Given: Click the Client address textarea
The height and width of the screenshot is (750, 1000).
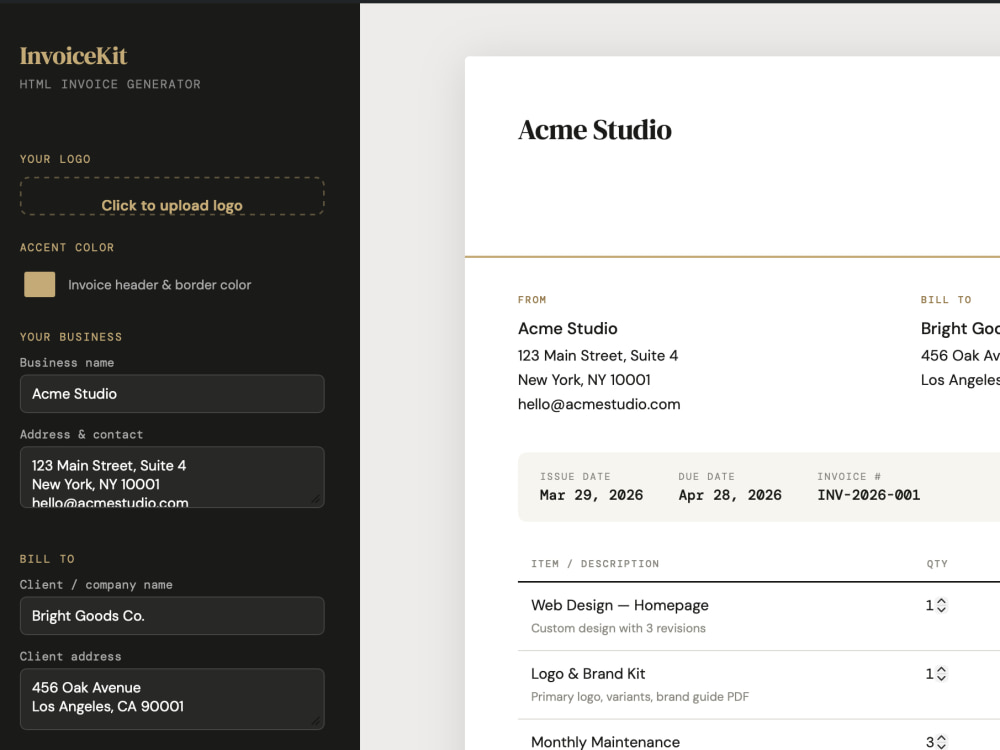Looking at the screenshot, I should tap(172, 699).
